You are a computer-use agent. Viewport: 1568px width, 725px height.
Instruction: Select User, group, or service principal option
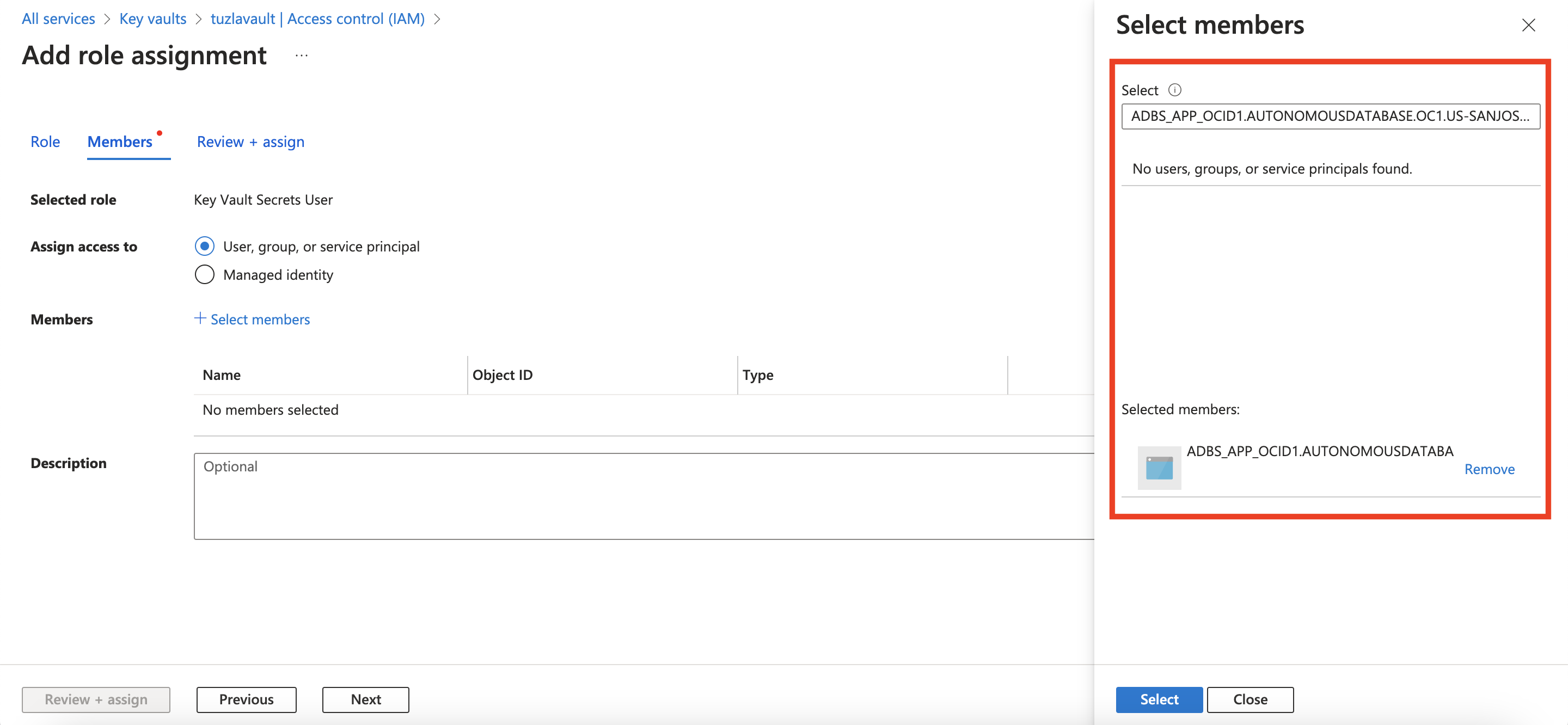pyautogui.click(x=205, y=246)
